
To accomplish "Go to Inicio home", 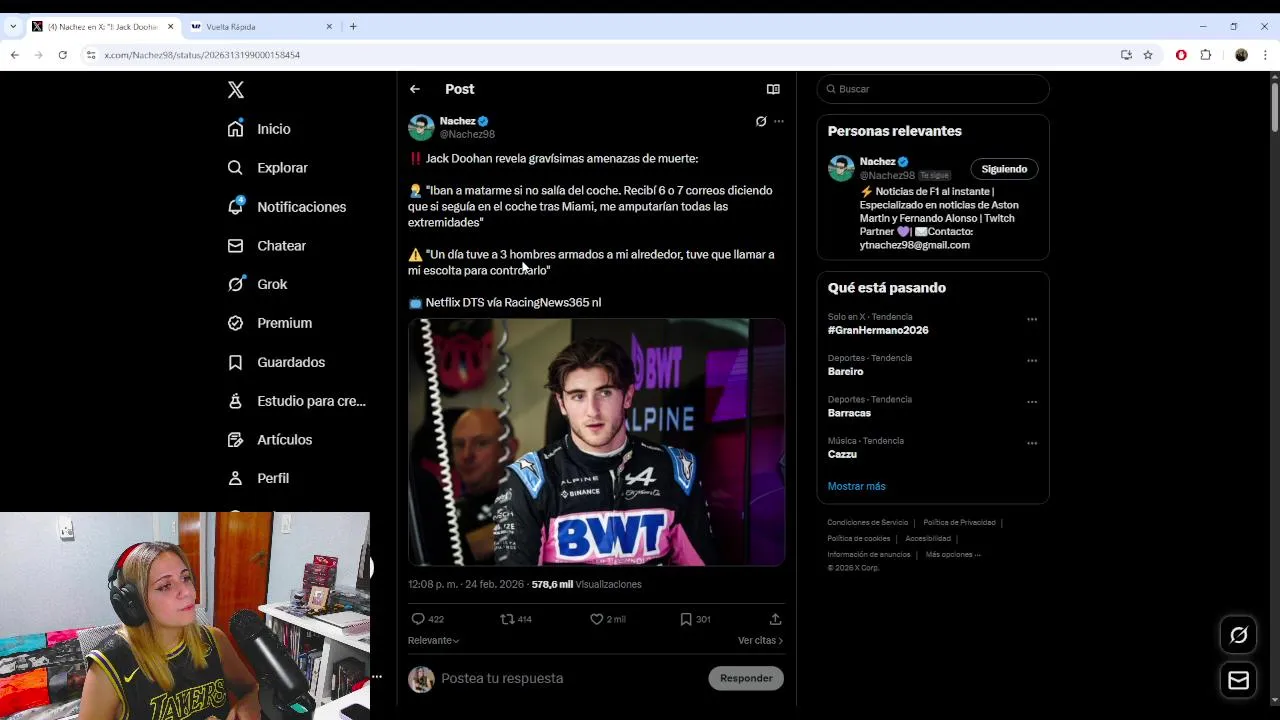I will pos(259,129).
